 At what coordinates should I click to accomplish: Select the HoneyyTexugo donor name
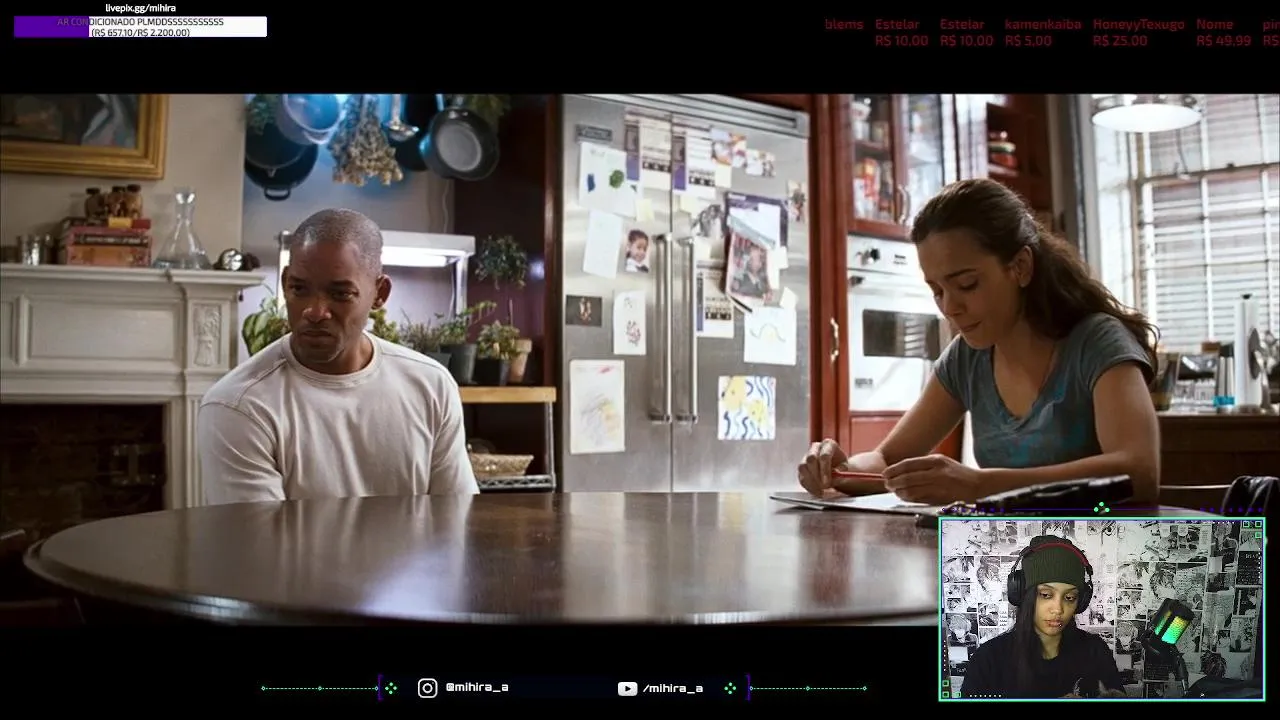coord(1138,24)
